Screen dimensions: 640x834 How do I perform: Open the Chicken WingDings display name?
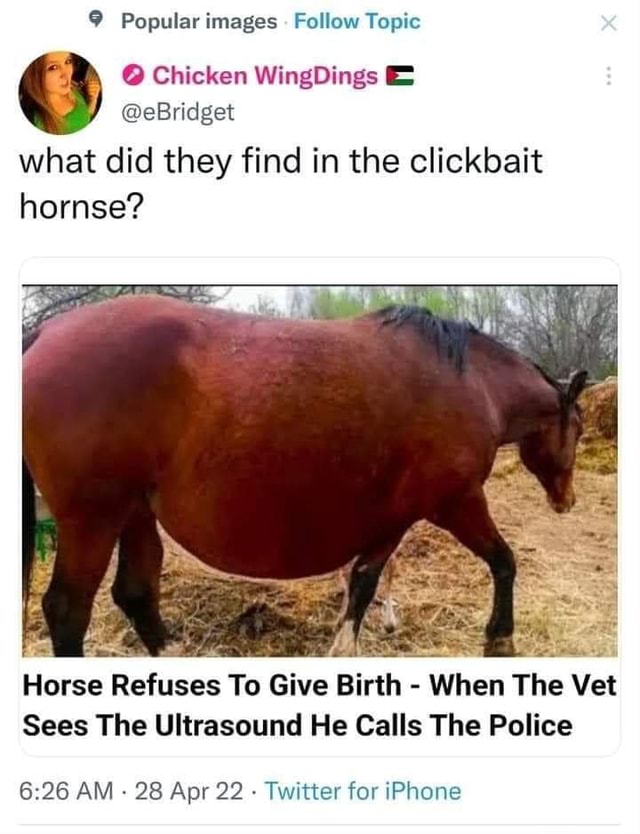point(265,76)
